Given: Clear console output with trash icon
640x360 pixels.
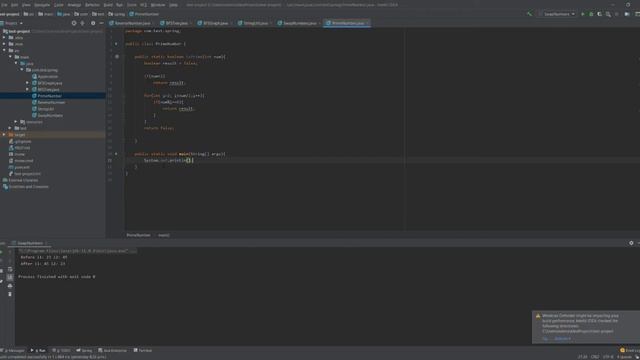Looking at the screenshot, I should pos(10,294).
